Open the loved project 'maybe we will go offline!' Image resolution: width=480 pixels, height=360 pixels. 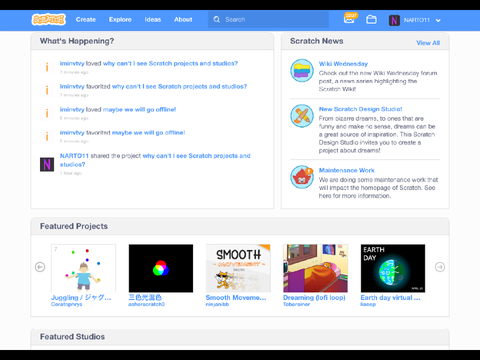click(139, 109)
